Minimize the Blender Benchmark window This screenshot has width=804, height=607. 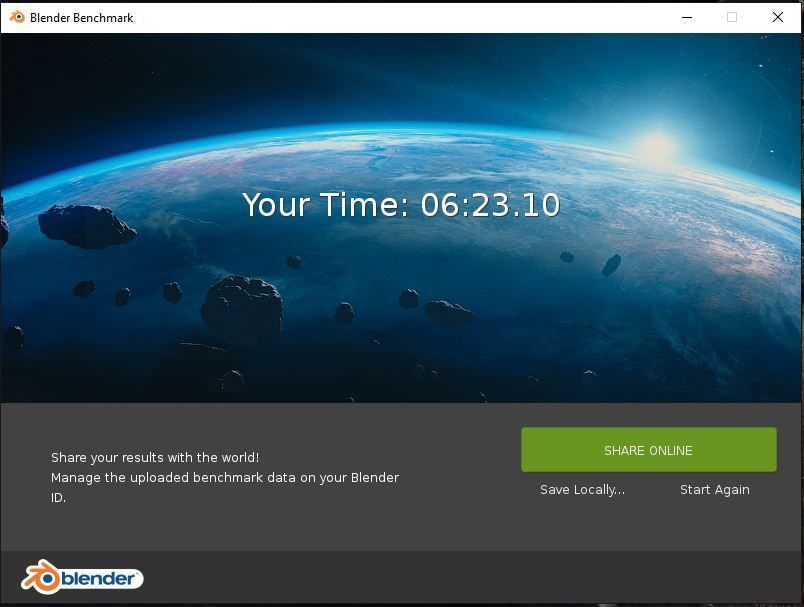pyautogui.click(x=687, y=17)
